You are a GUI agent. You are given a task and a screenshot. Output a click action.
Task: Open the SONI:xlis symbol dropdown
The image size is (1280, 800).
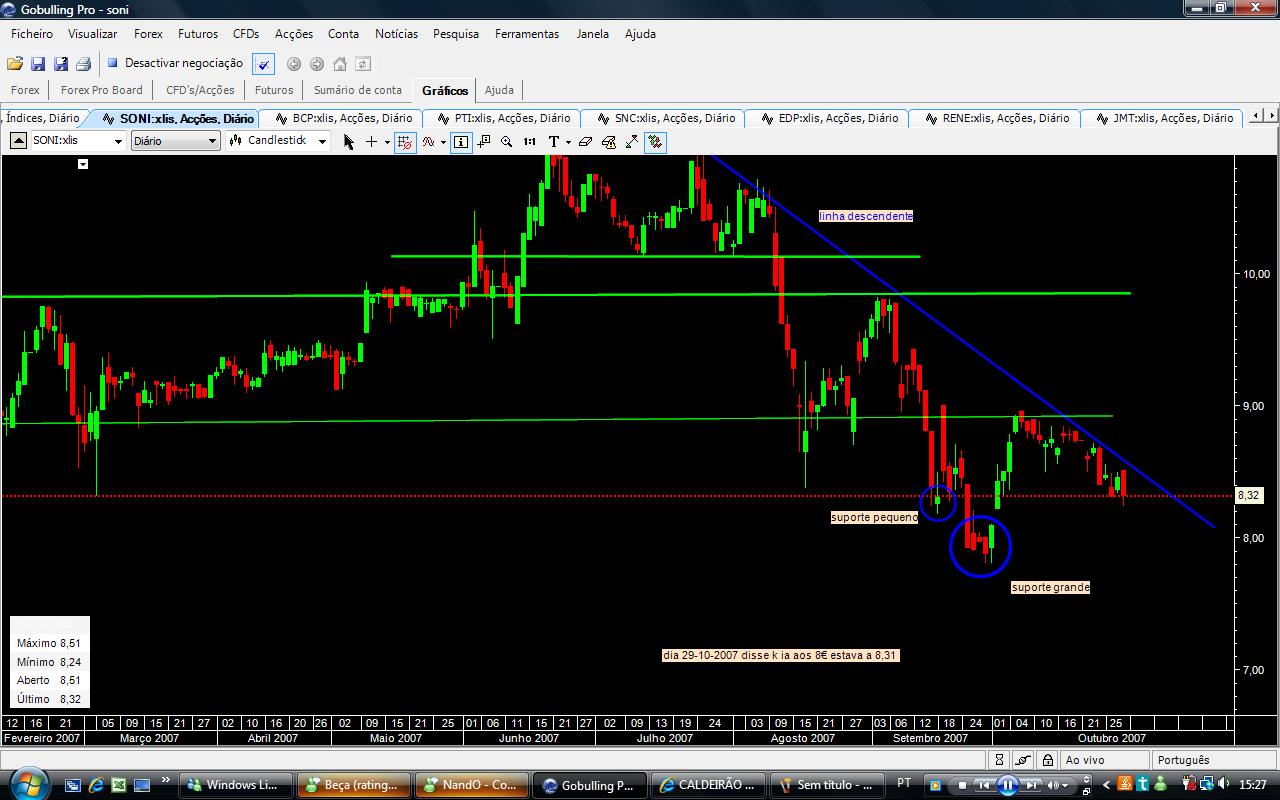[x=118, y=141]
